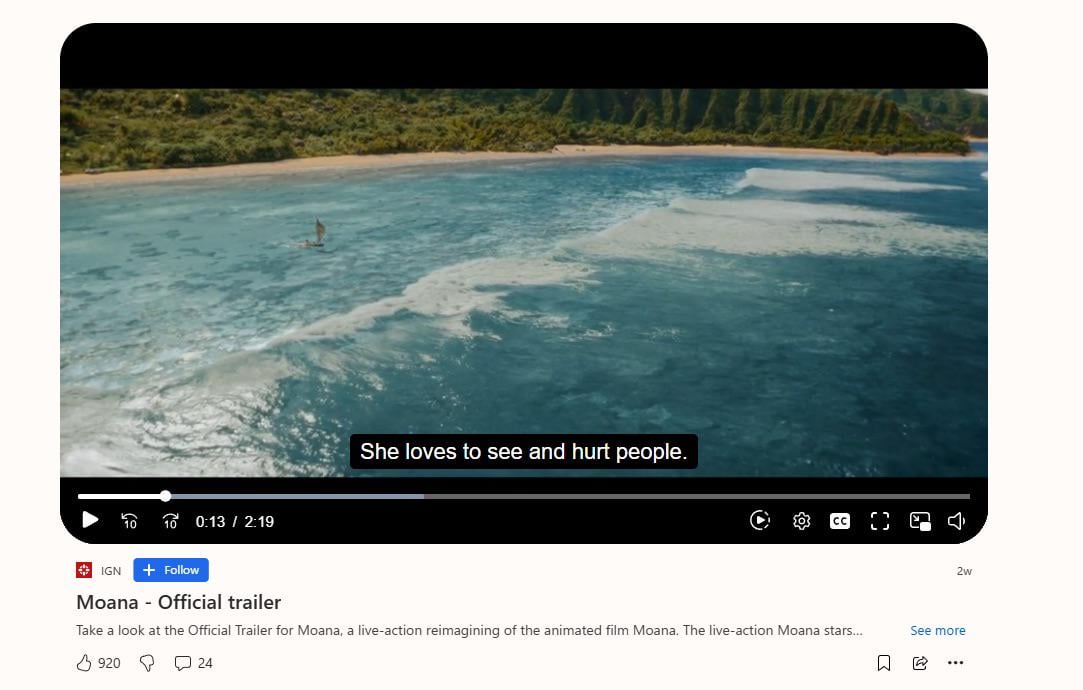Switch to picture-in-picture mode
Image resolution: width=1083 pixels, height=690 pixels.
(x=920, y=521)
